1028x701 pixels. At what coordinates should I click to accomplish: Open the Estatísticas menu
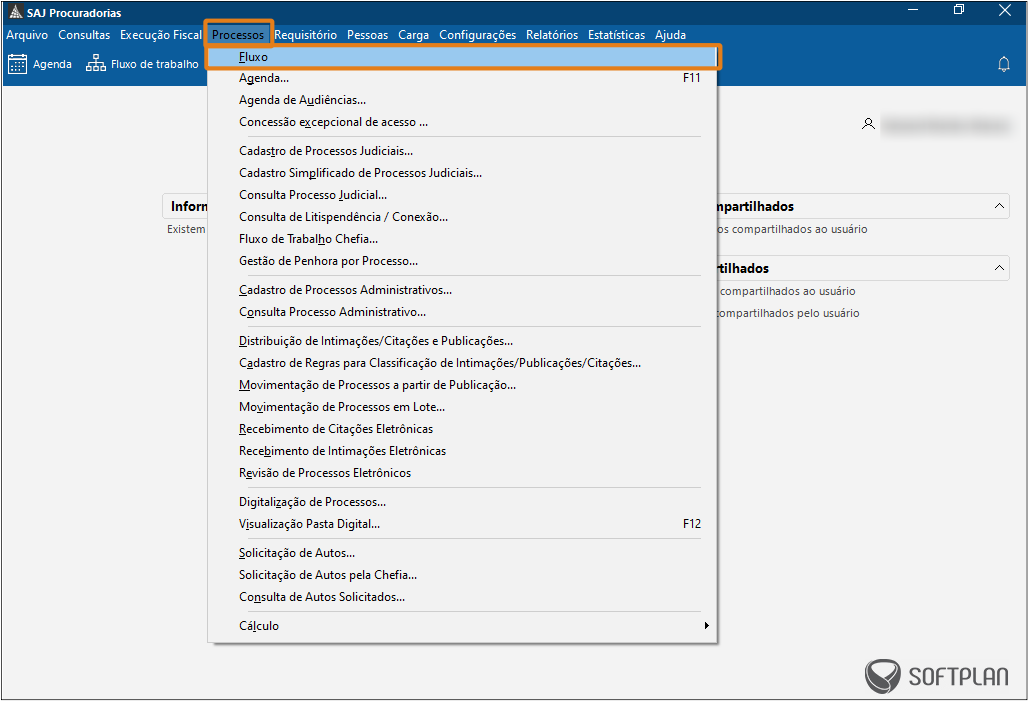pos(616,35)
